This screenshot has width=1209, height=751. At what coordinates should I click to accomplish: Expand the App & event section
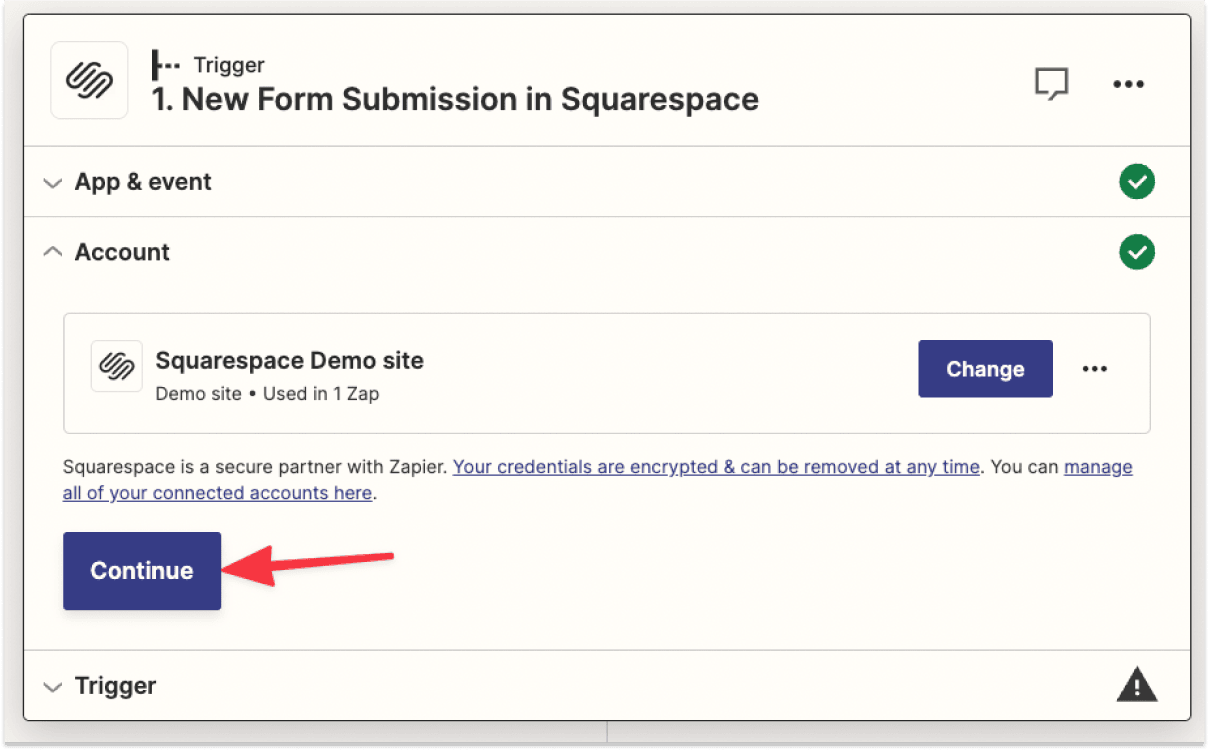tap(52, 181)
